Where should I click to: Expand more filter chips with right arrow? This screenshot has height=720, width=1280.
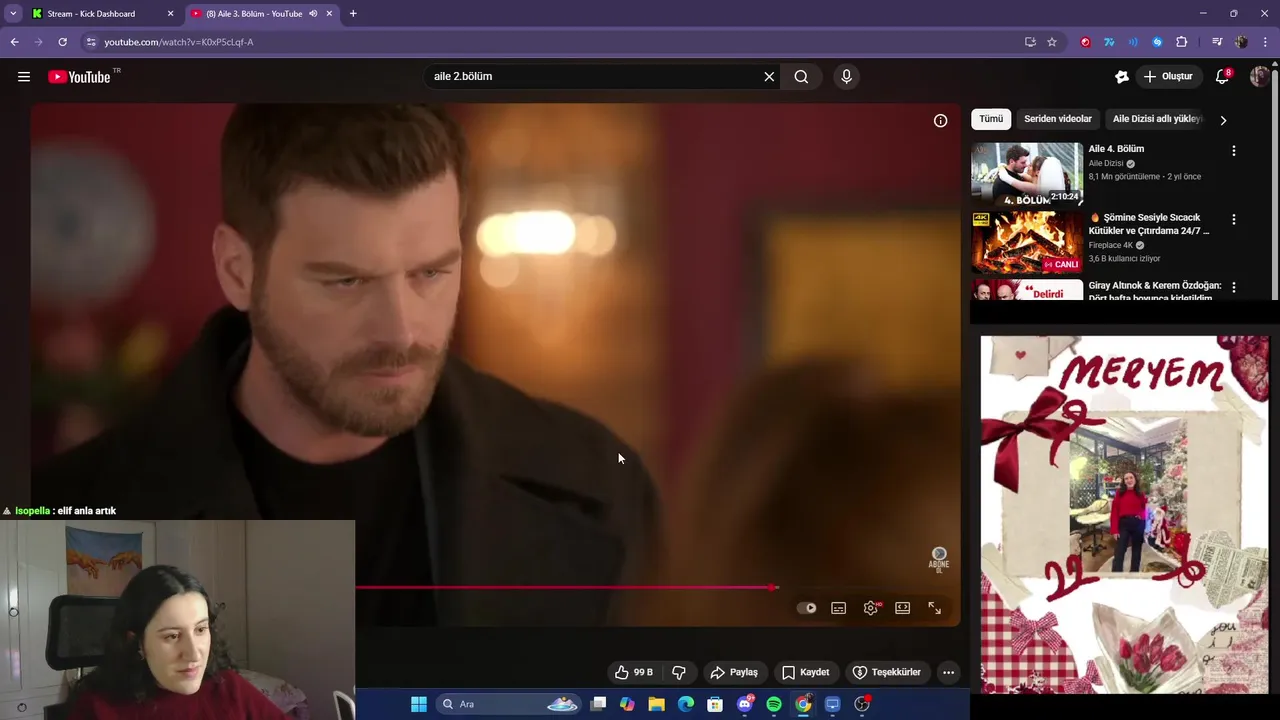click(x=1223, y=120)
